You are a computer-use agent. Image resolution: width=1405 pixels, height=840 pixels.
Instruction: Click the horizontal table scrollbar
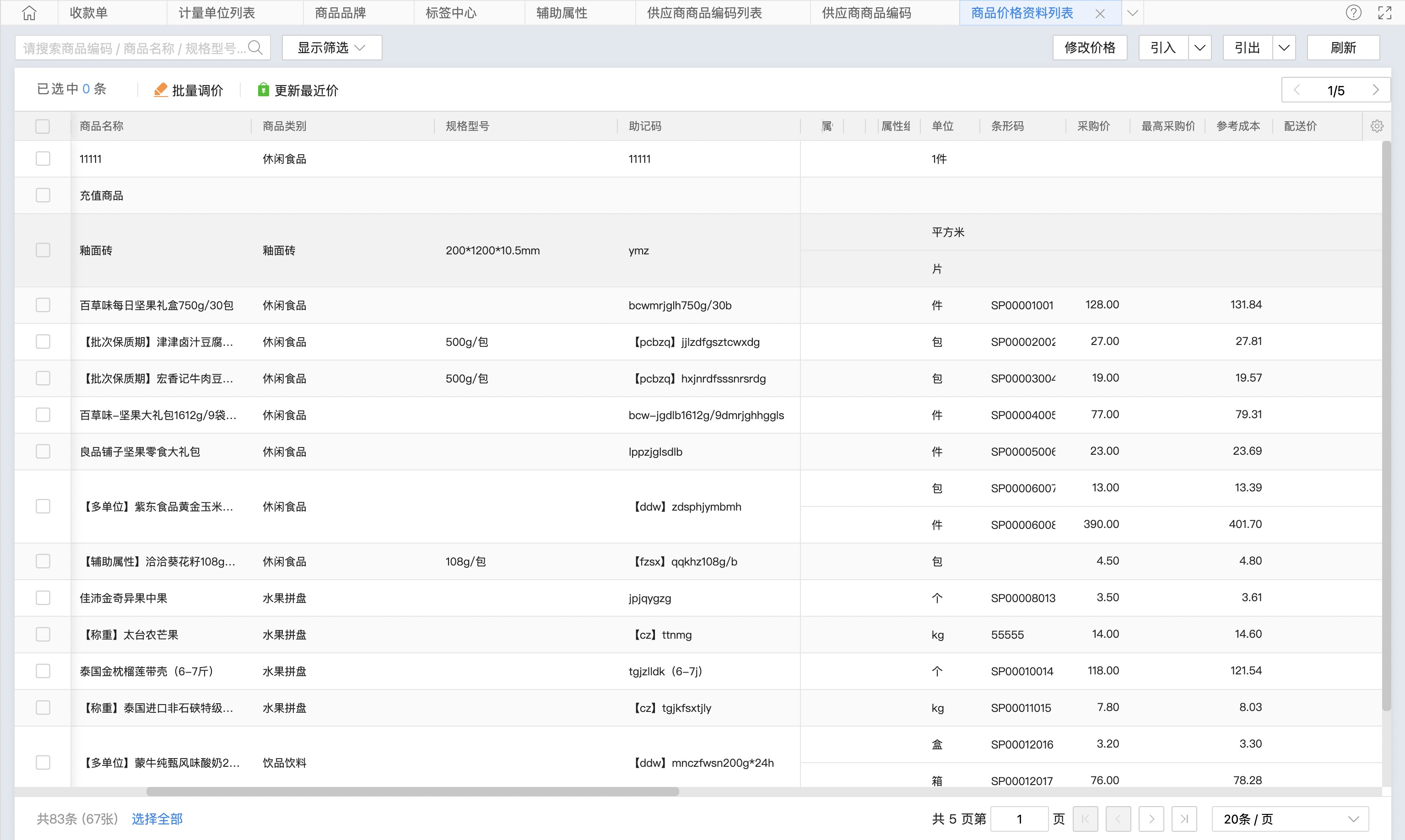pos(412,792)
